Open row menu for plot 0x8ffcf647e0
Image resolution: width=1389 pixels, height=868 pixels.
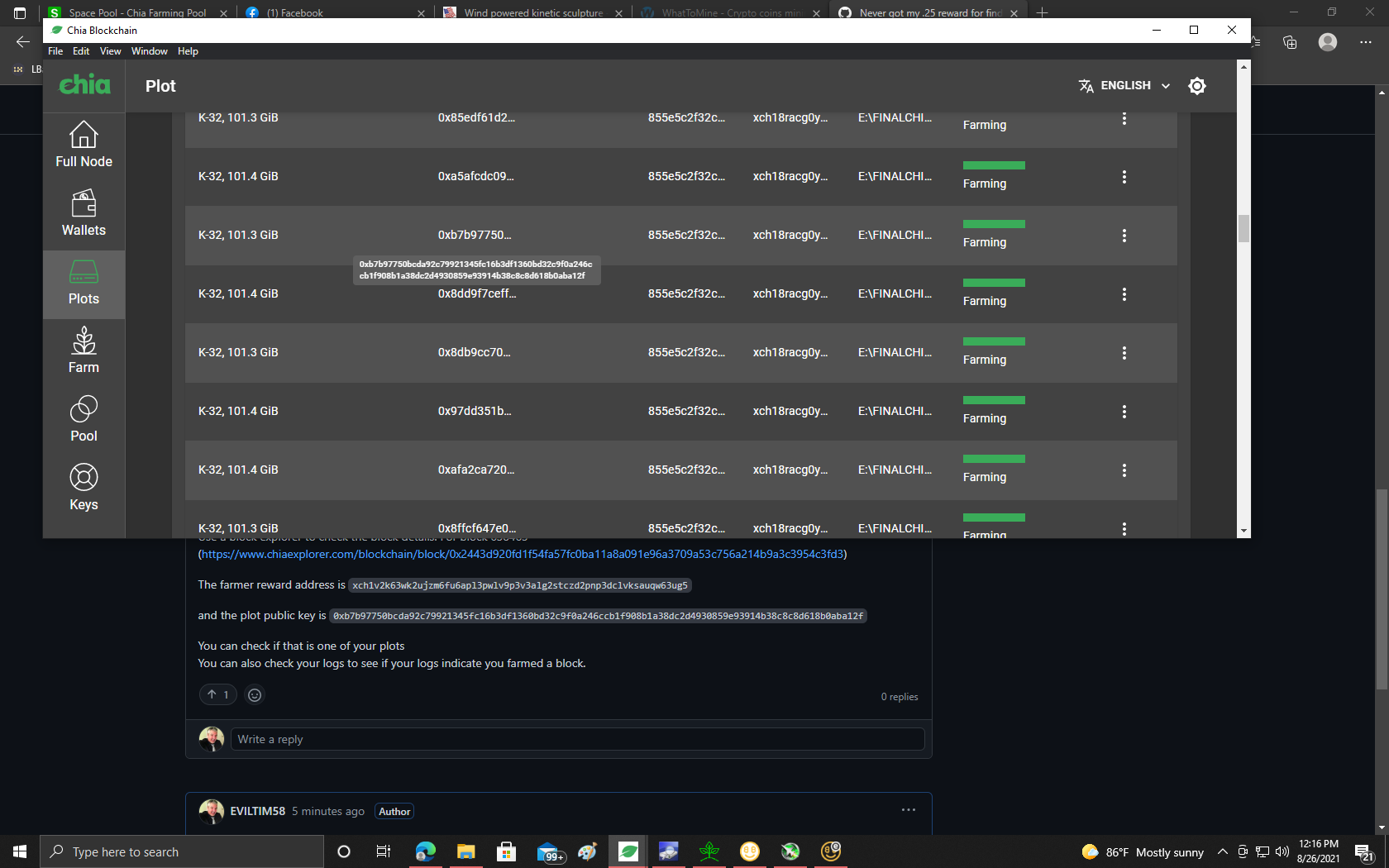pos(1124,528)
